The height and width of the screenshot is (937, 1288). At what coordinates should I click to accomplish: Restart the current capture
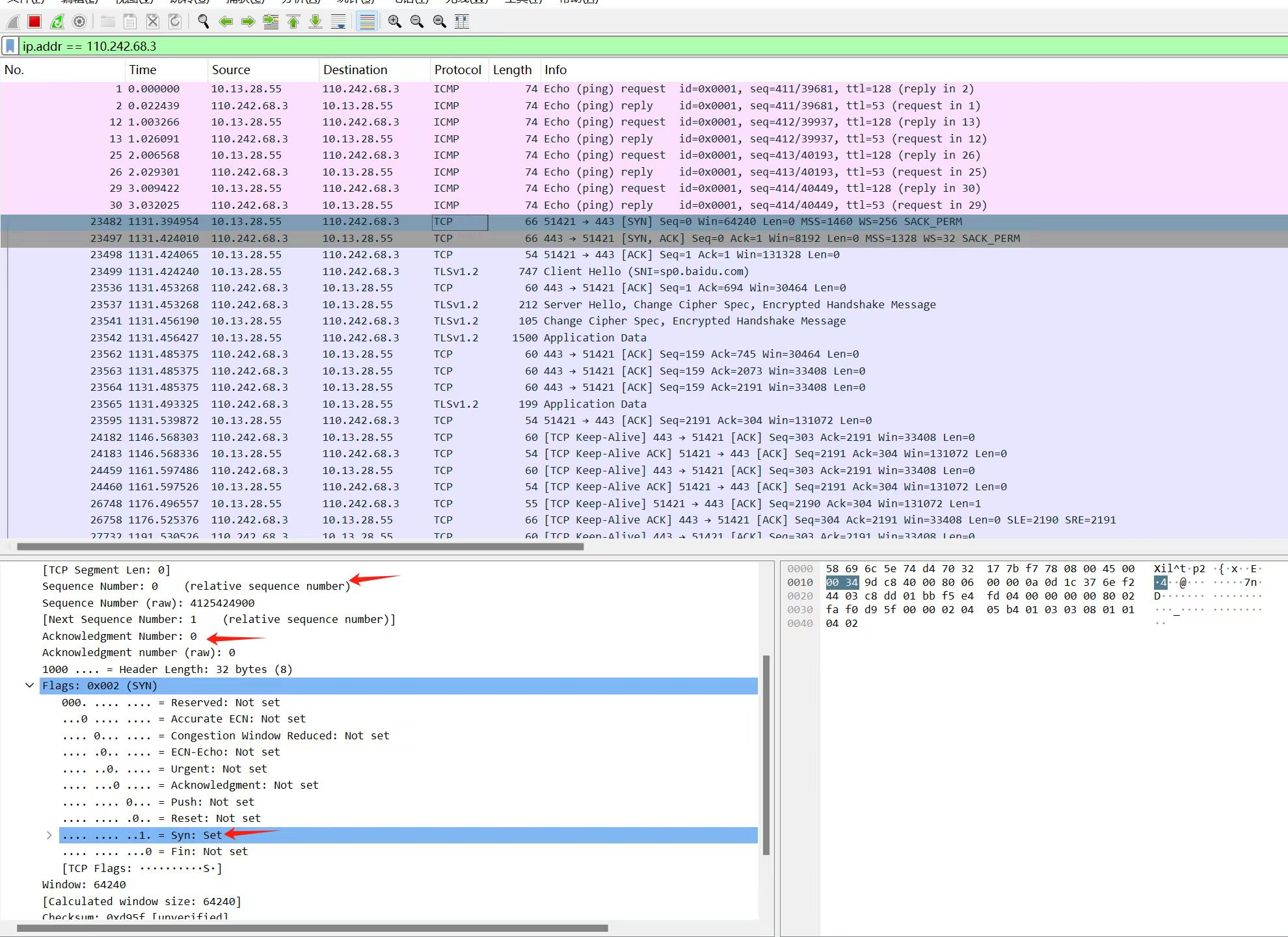57,22
